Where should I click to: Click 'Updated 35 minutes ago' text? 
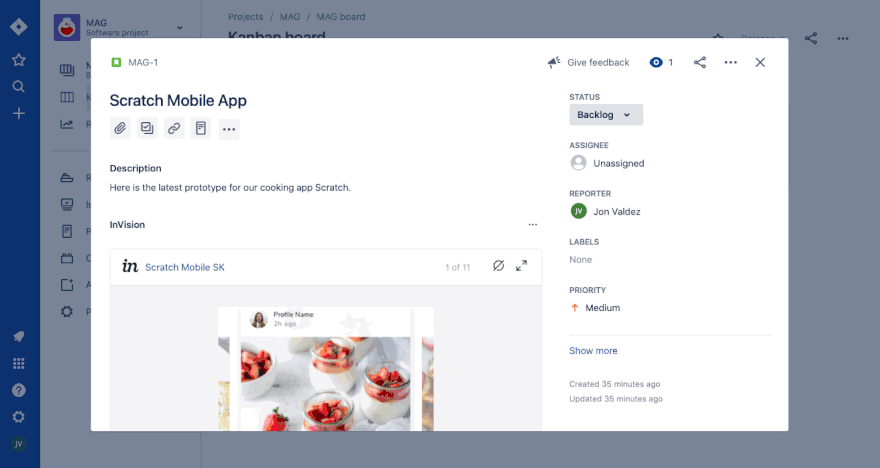[x=616, y=399]
